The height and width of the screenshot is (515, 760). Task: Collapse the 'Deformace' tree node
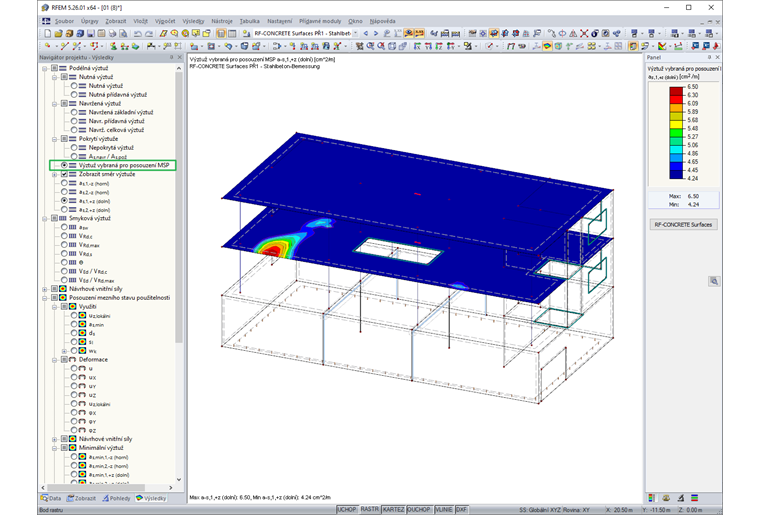54,359
